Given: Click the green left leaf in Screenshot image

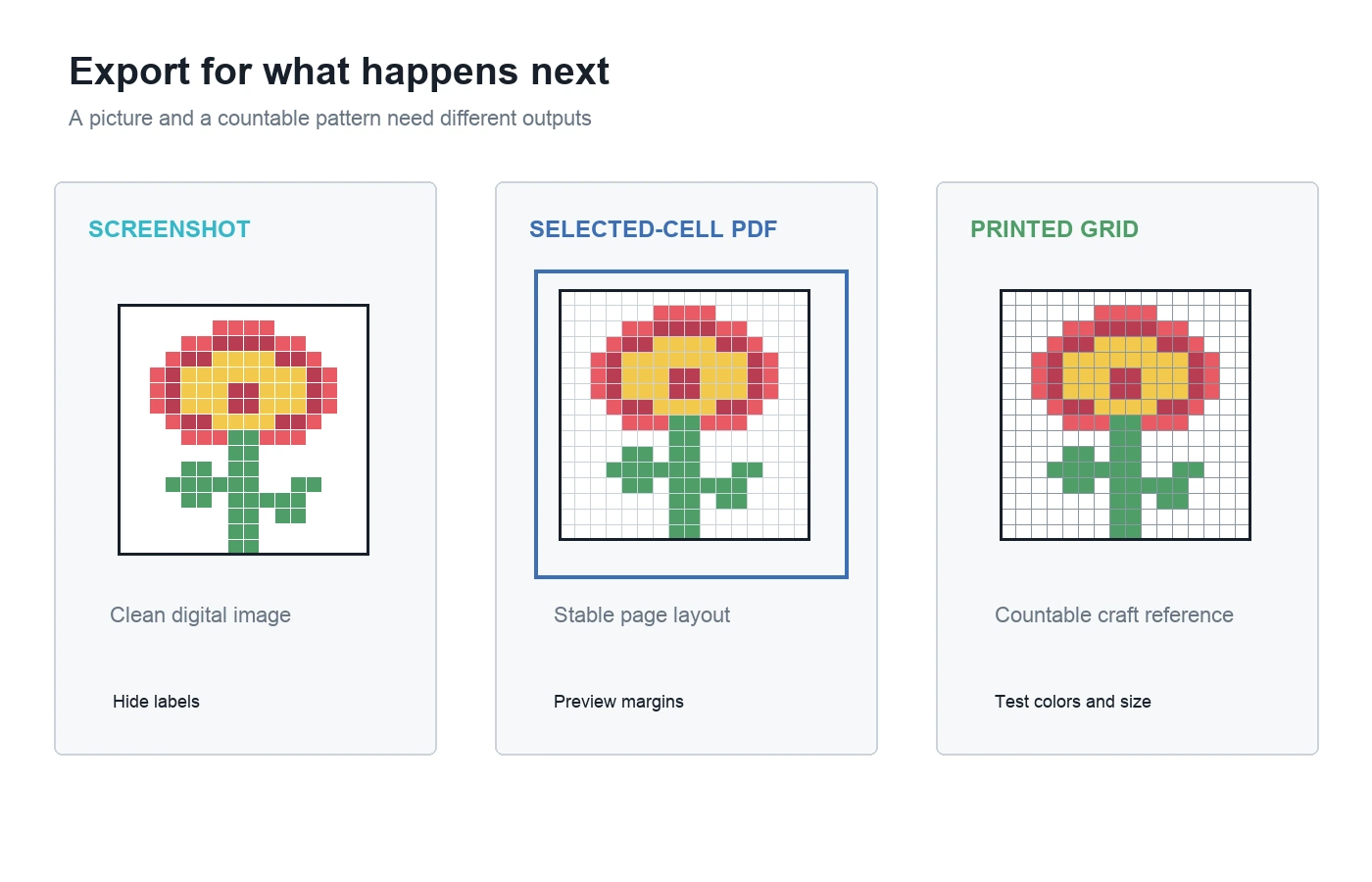Looking at the screenshot, I should click(x=196, y=484).
